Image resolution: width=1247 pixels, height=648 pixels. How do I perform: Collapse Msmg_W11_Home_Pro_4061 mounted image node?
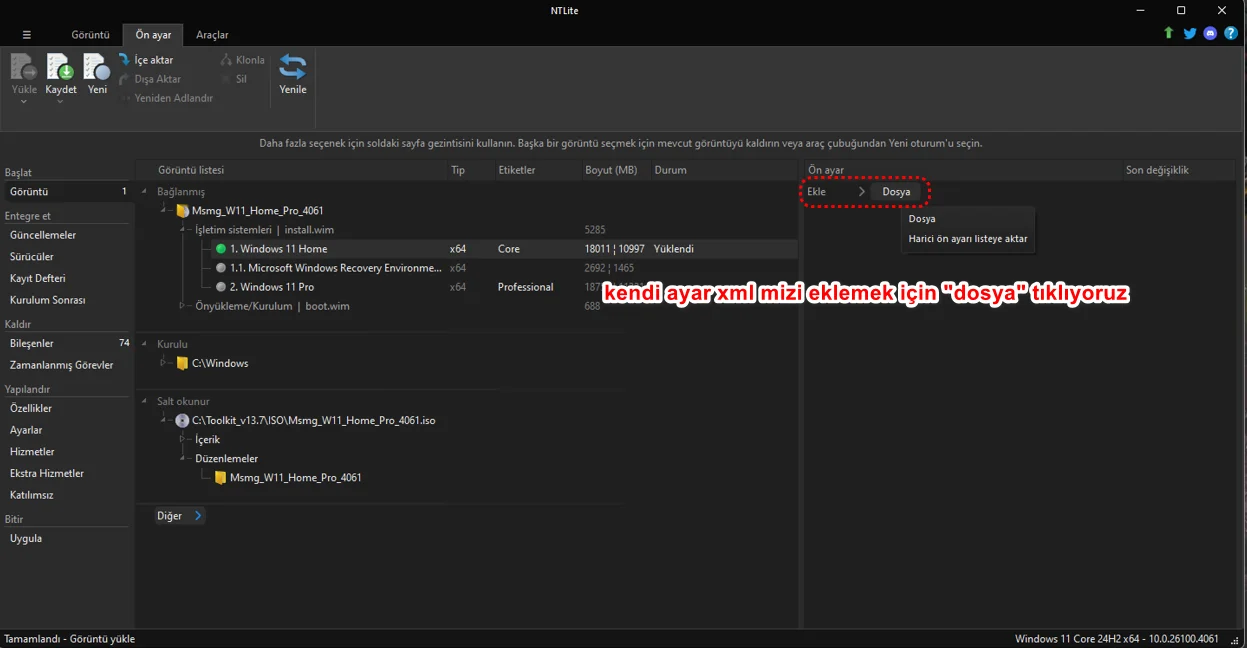pos(163,211)
